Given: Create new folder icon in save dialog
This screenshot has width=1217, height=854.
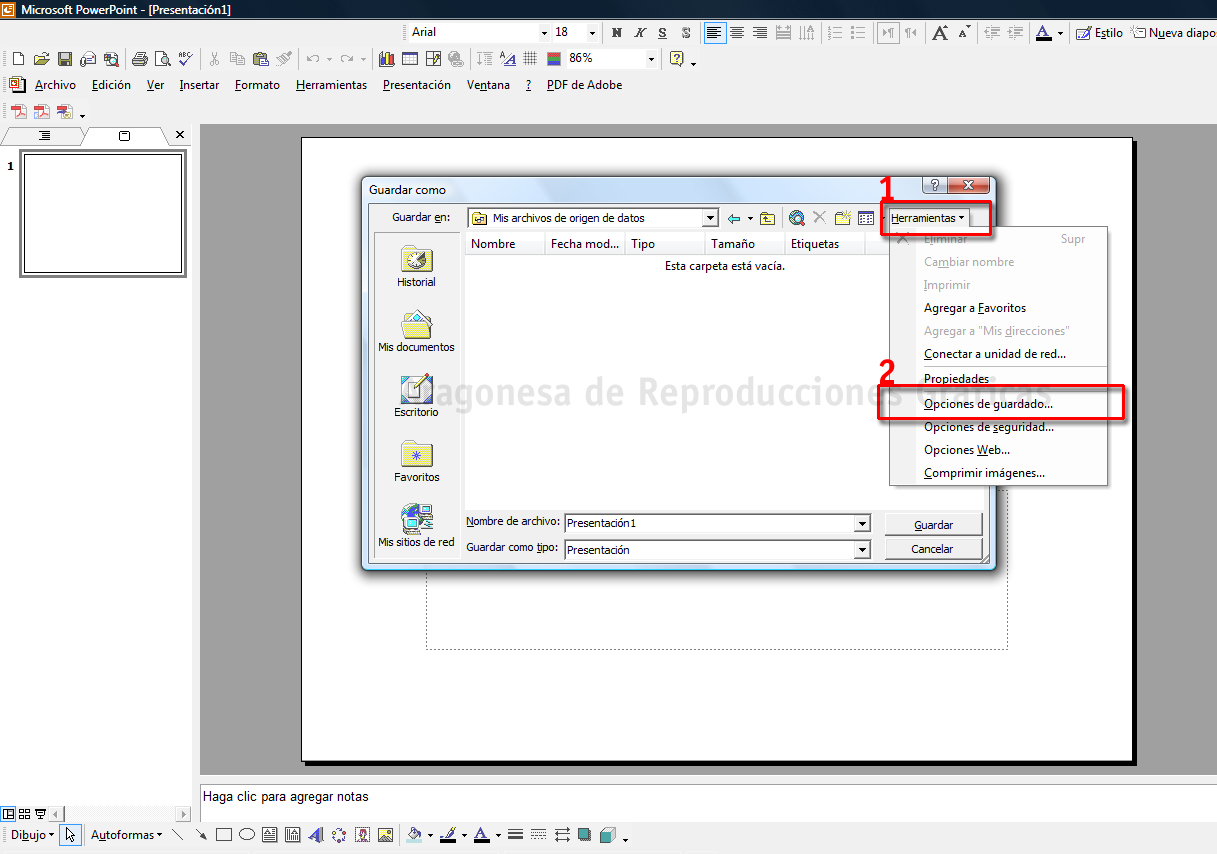Looking at the screenshot, I should pyautogui.click(x=843, y=218).
